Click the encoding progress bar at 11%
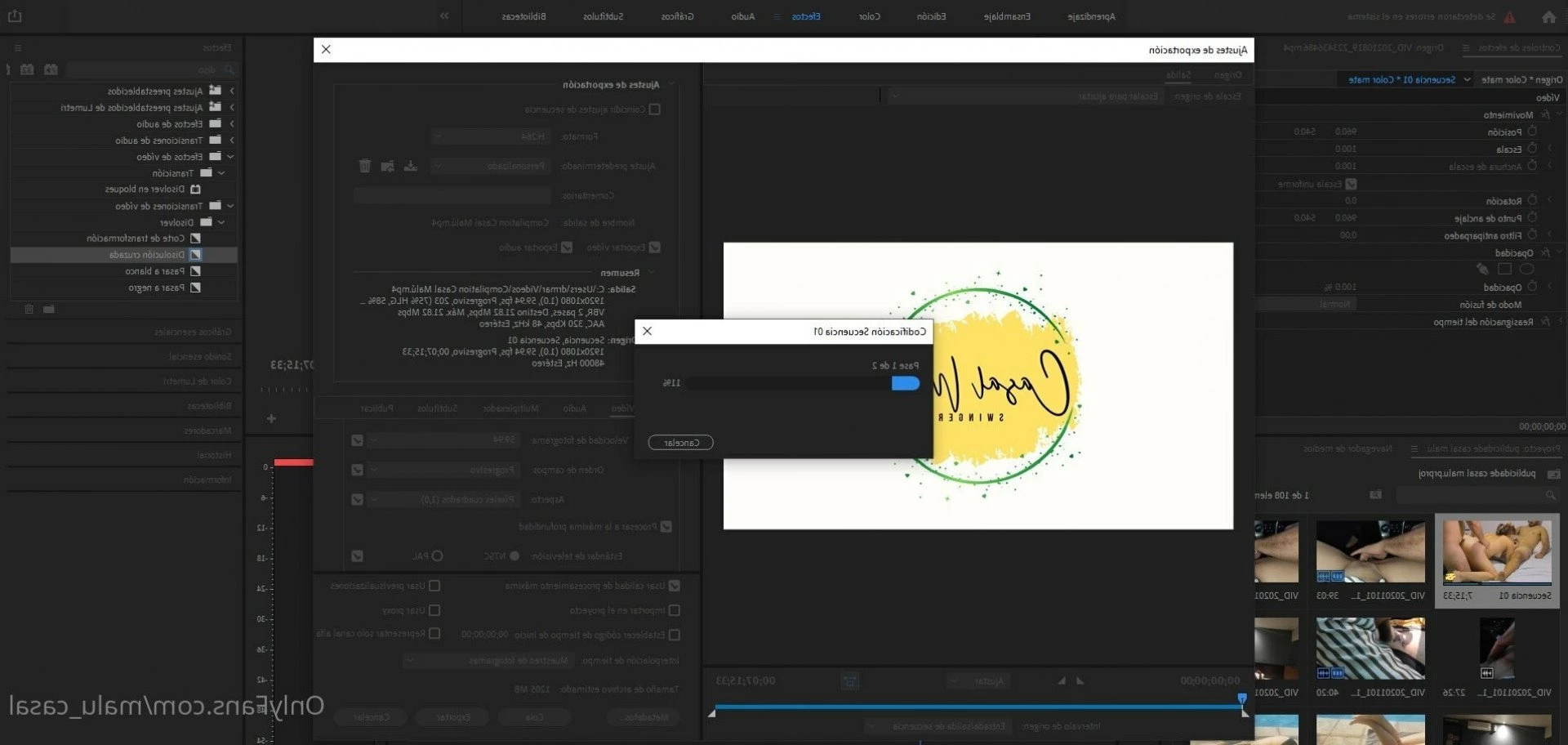The height and width of the screenshot is (745, 1568). click(x=803, y=383)
